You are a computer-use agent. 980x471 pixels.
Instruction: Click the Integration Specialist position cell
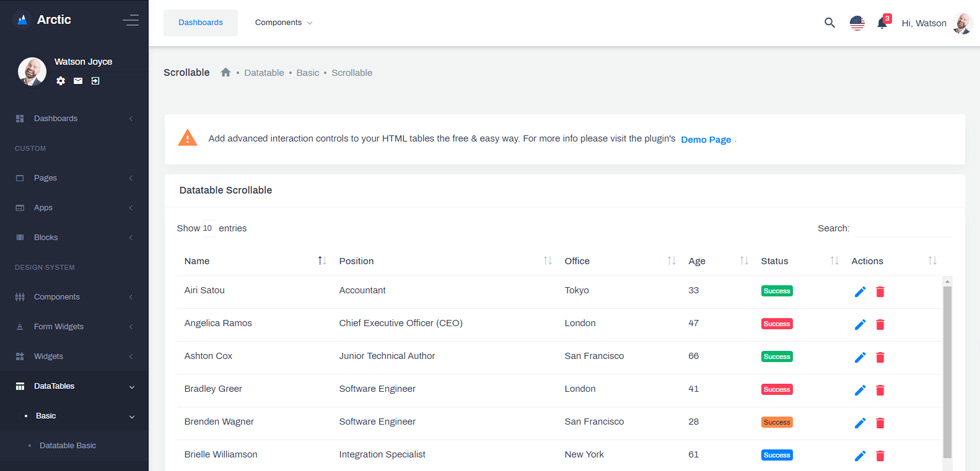(382, 454)
